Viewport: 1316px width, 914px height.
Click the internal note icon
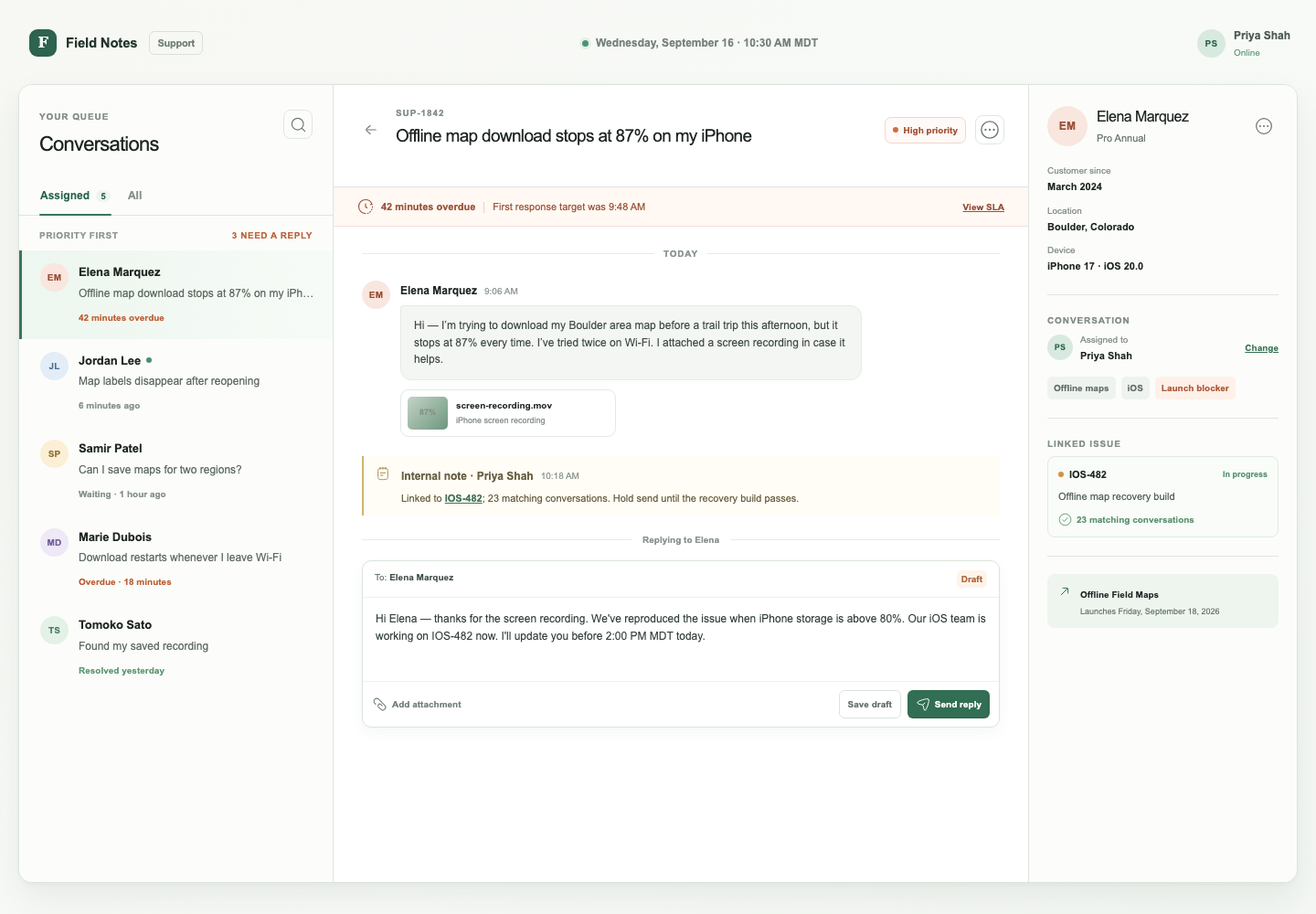point(383,473)
